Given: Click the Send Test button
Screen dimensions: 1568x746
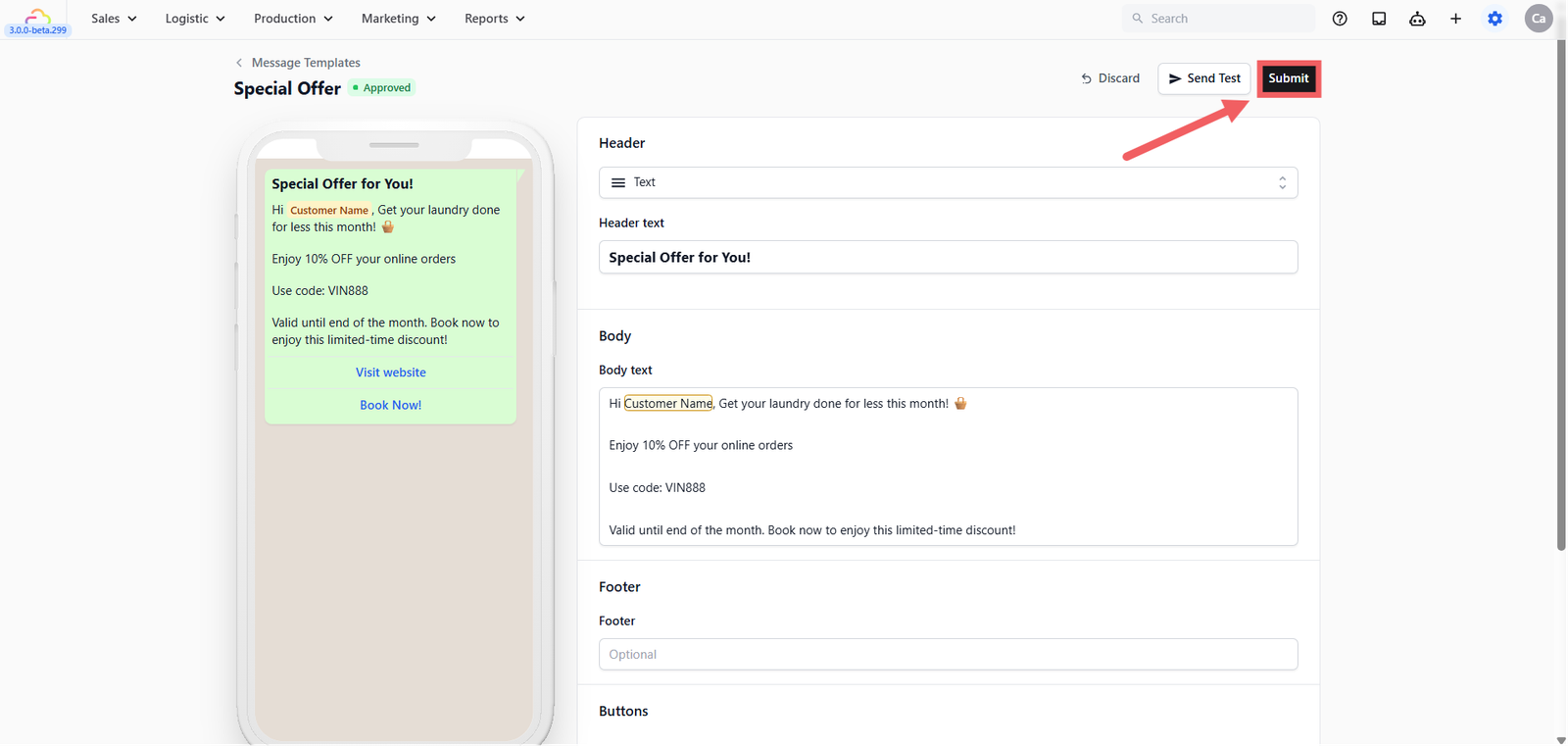Looking at the screenshot, I should point(1204,78).
